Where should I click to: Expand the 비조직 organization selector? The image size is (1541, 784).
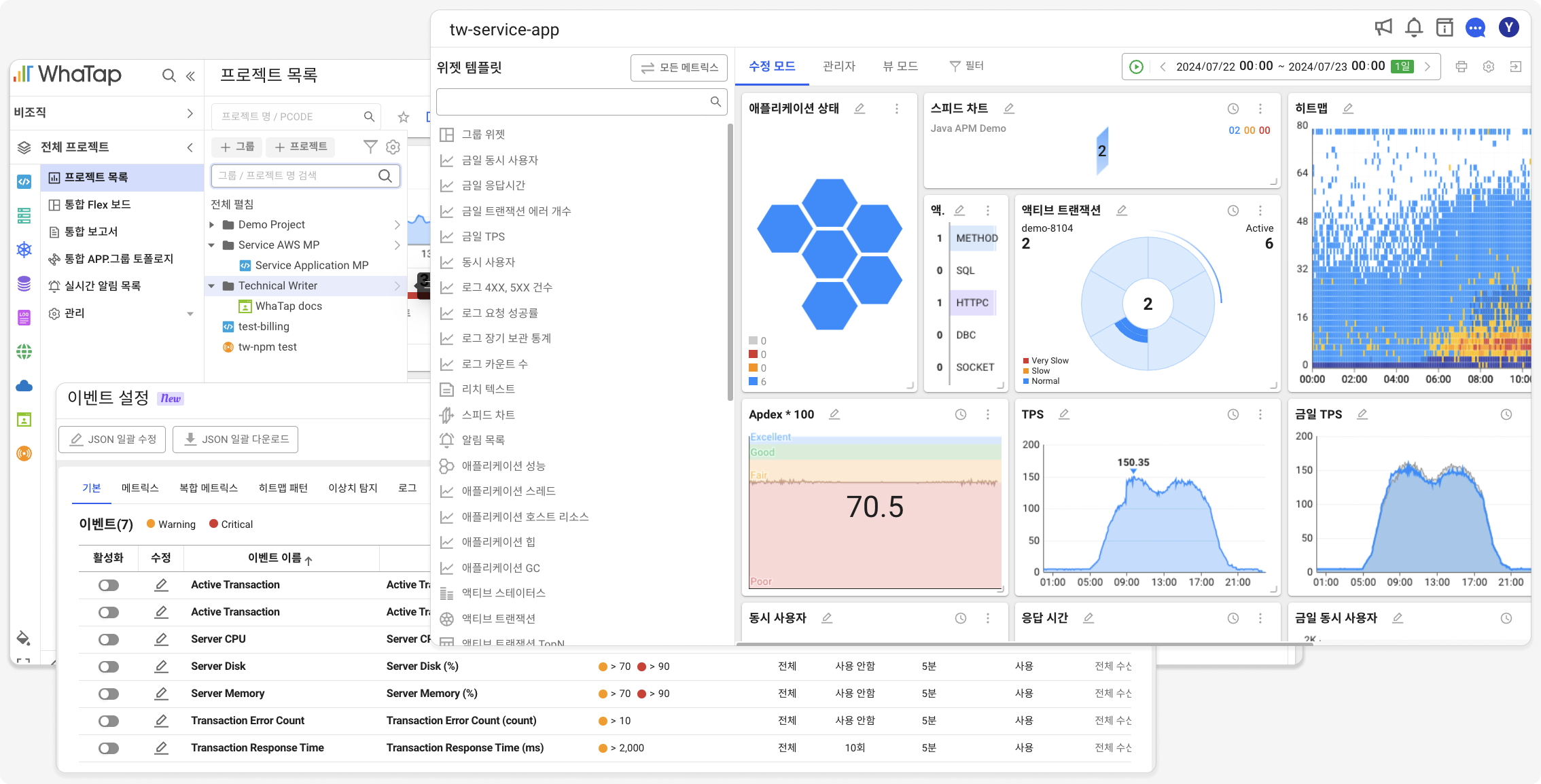[x=190, y=113]
